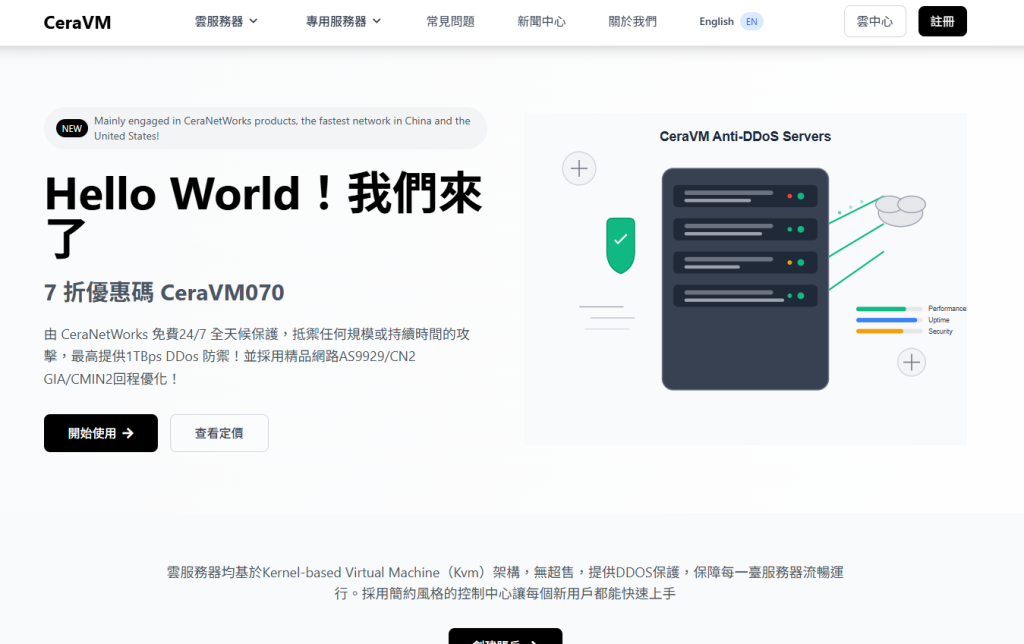Expand the 雲服務器 dropdown menu
This screenshot has height=644, width=1024.
(226, 22)
